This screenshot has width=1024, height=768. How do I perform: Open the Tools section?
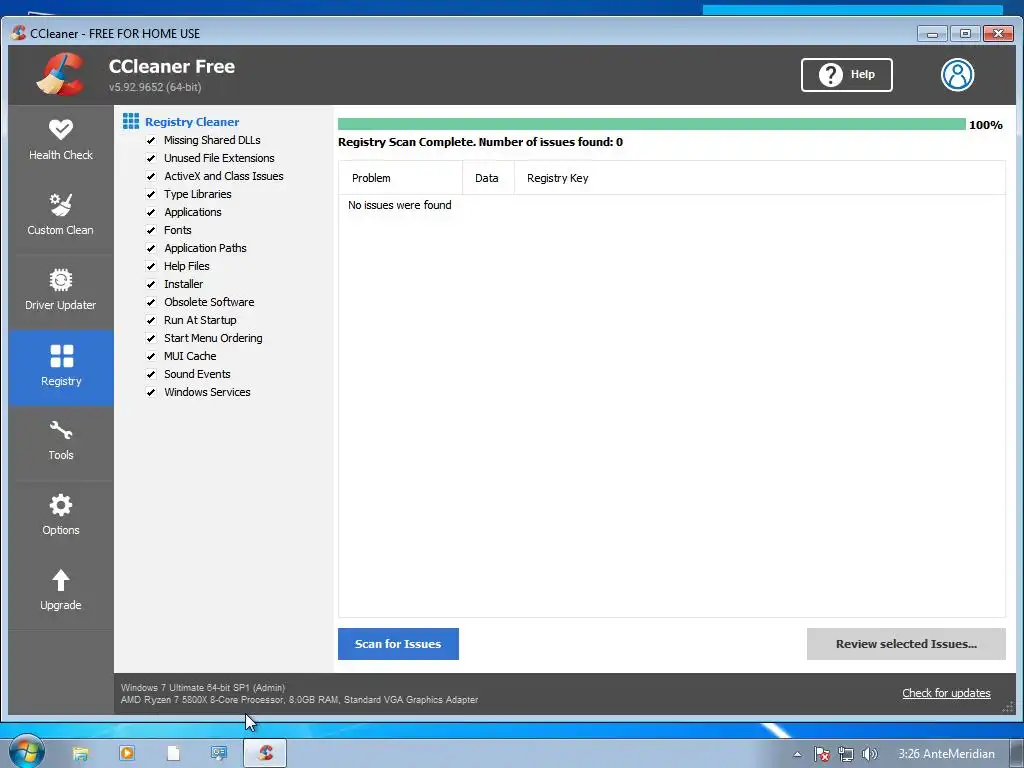[61, 442]
